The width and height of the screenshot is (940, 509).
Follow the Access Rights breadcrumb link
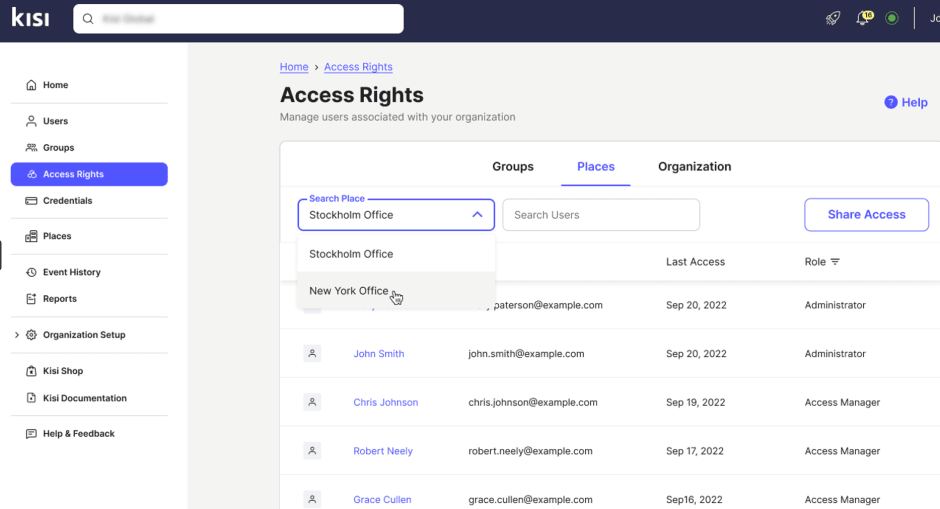click(358, 67)
